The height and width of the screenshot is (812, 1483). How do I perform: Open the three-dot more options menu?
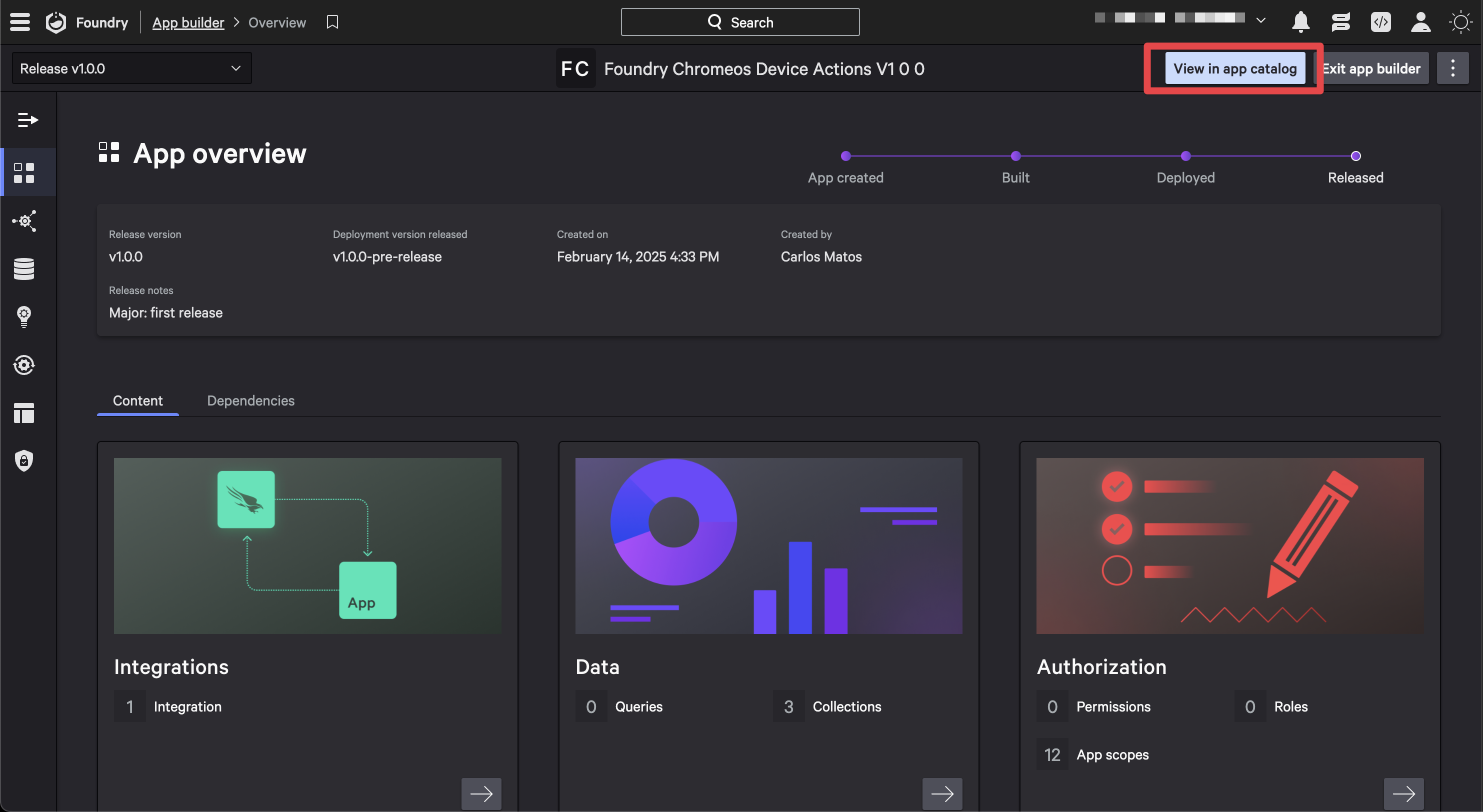pyautogui.click(x=1452, y=68)
